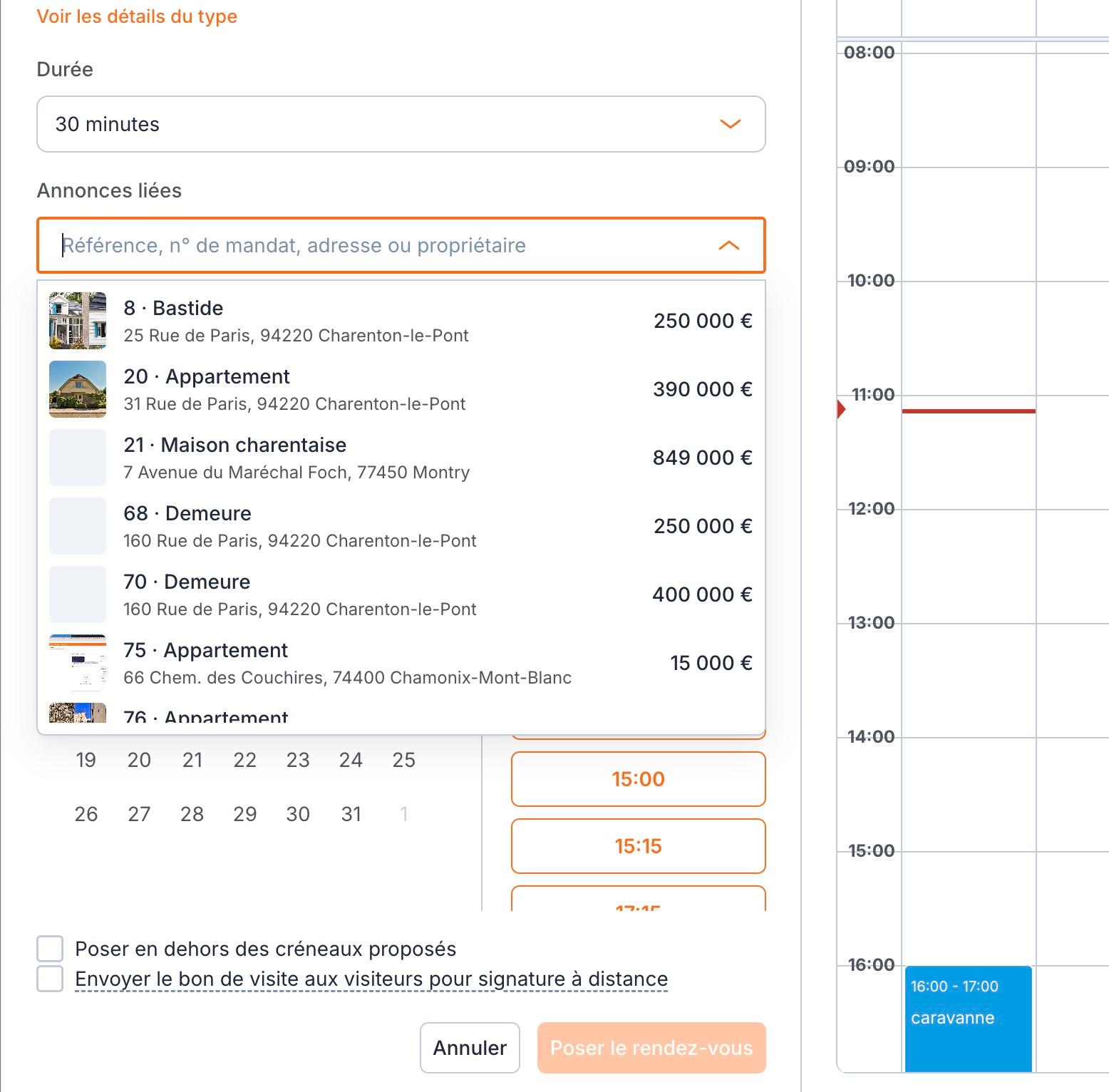Image resolution: width=1109 pixels, height=1092 pixels.
Task: Select day 30 in the calendar
Action: 298,814
